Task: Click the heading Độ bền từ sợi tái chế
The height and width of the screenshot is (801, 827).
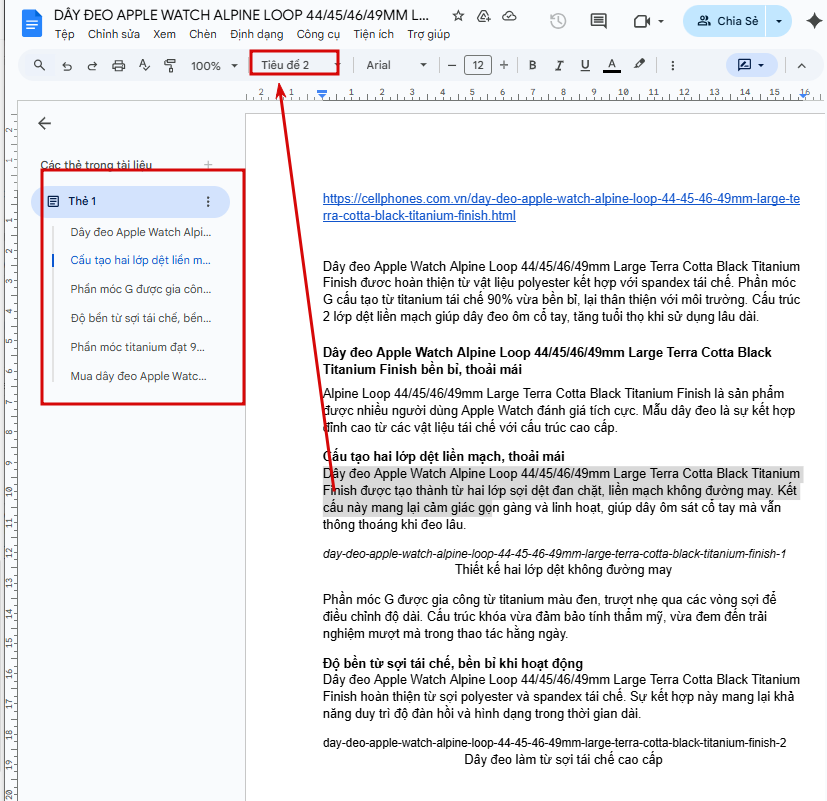Action: (453, 663)
